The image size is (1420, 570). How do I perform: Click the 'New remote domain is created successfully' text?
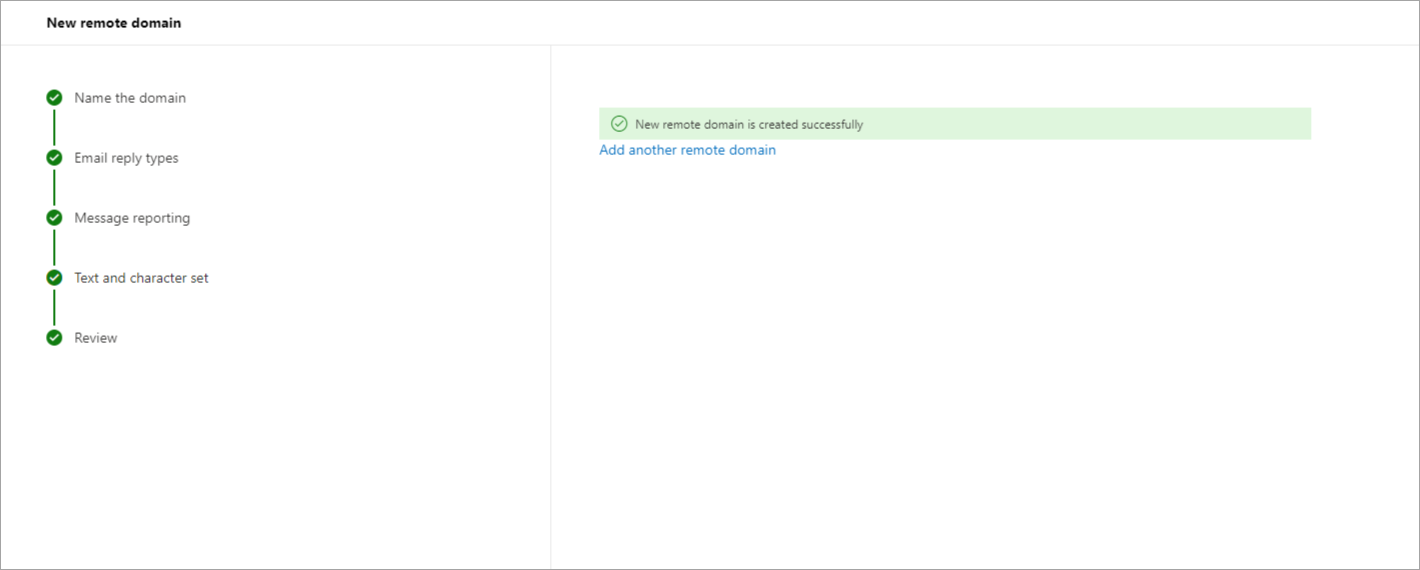coord(749,125)
